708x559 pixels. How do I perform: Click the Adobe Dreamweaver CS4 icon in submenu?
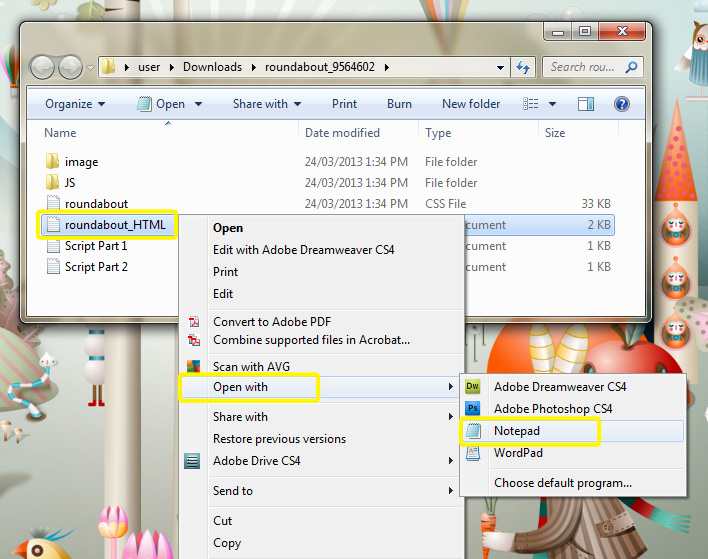474,387
